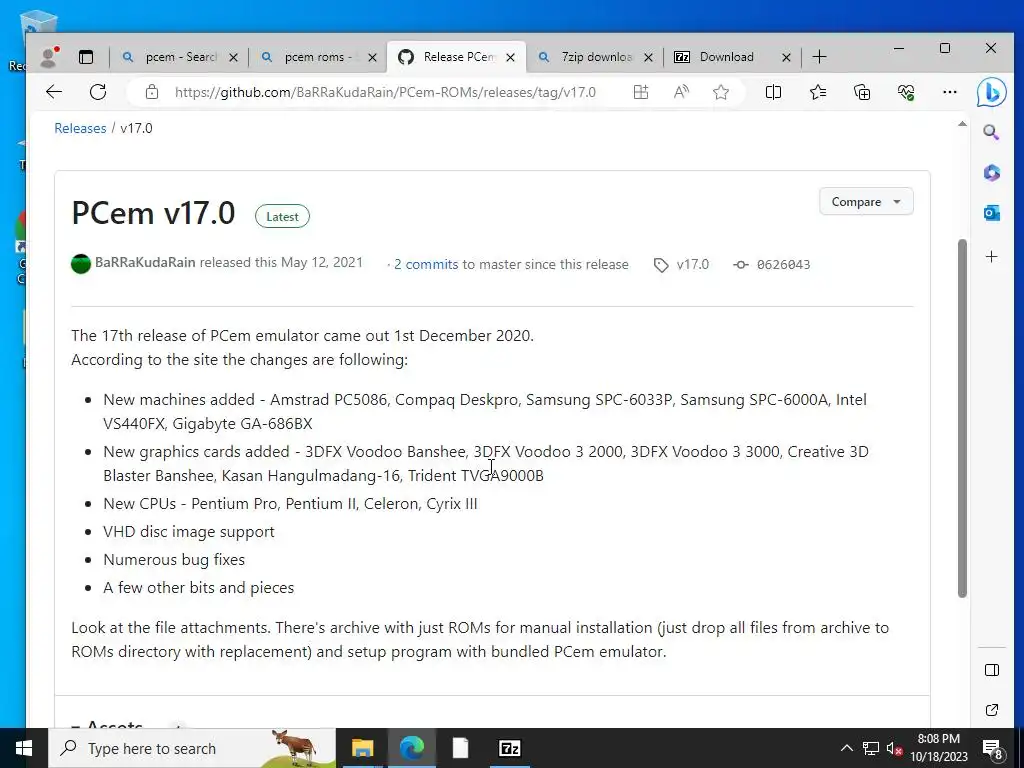
Task: Close the '7zip download' tab
Action: (648, 57)
